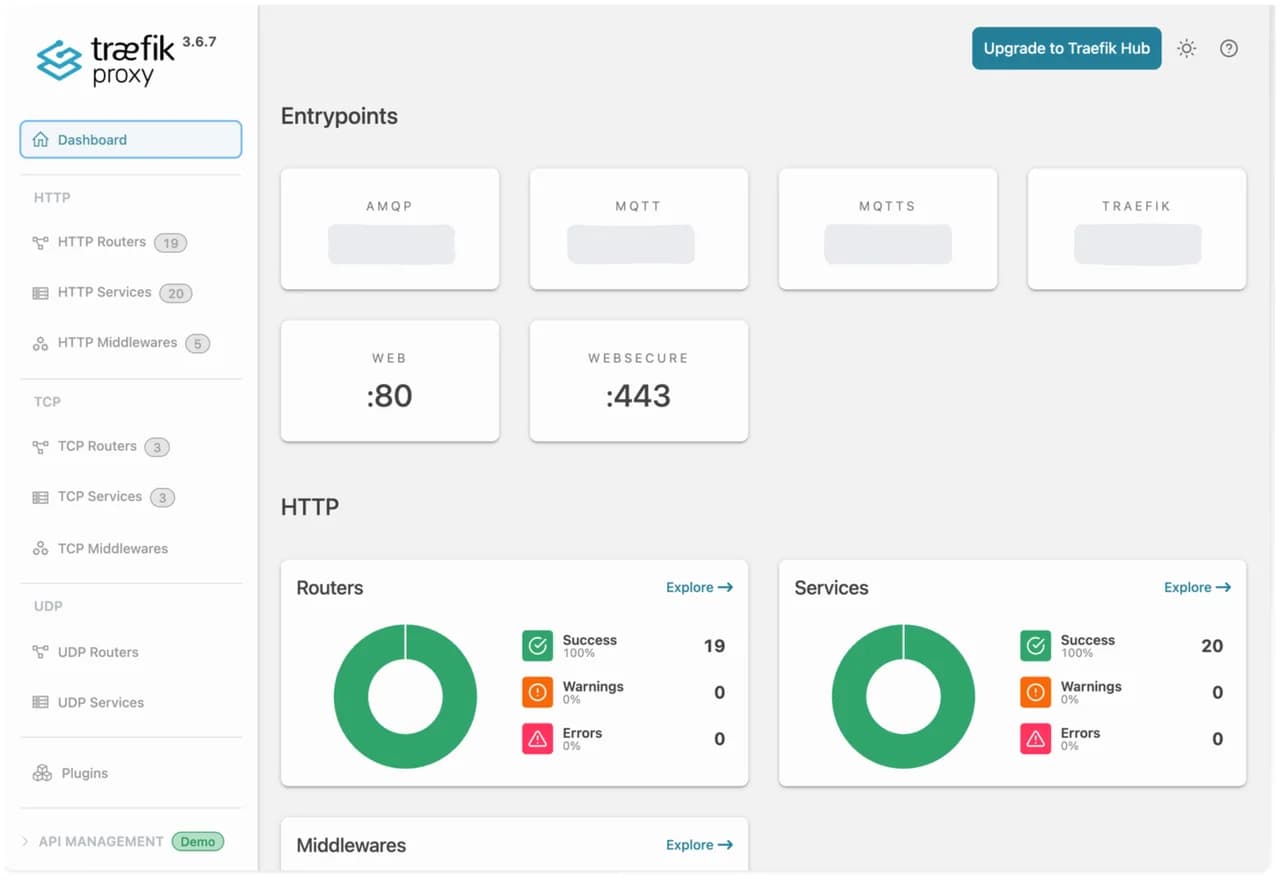Follow the Services Explore link
The width and height of the screenshot is (1280, 881).
(1197, 588)
